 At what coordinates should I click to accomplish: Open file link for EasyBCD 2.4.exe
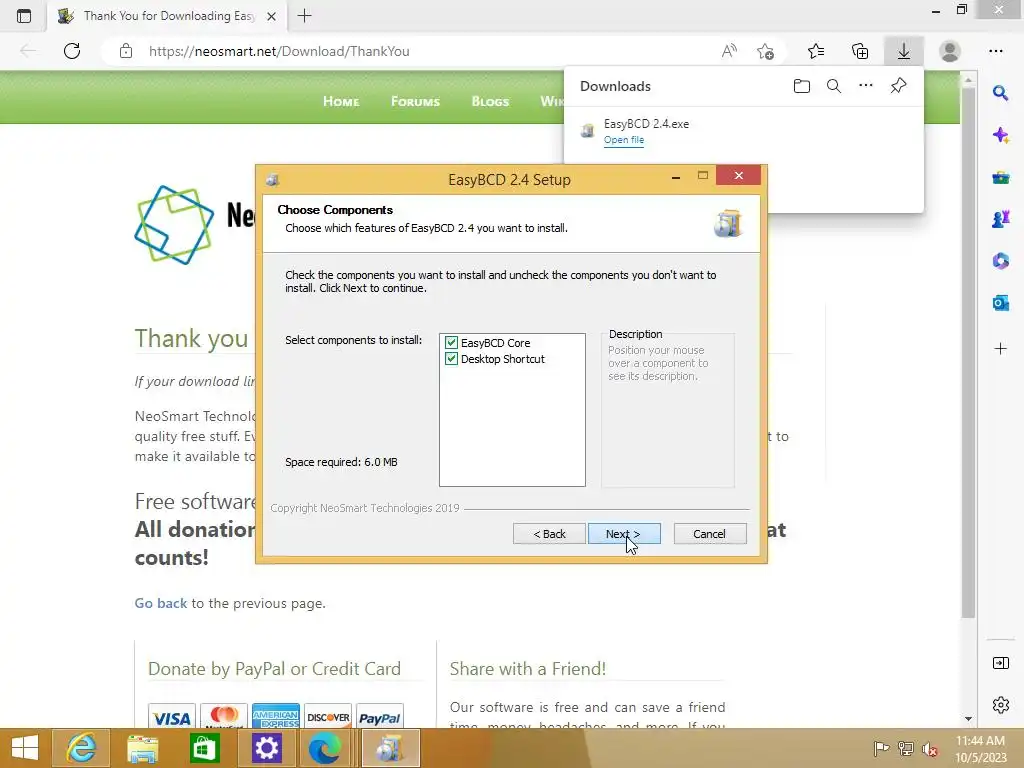click(x=624, y=140)
